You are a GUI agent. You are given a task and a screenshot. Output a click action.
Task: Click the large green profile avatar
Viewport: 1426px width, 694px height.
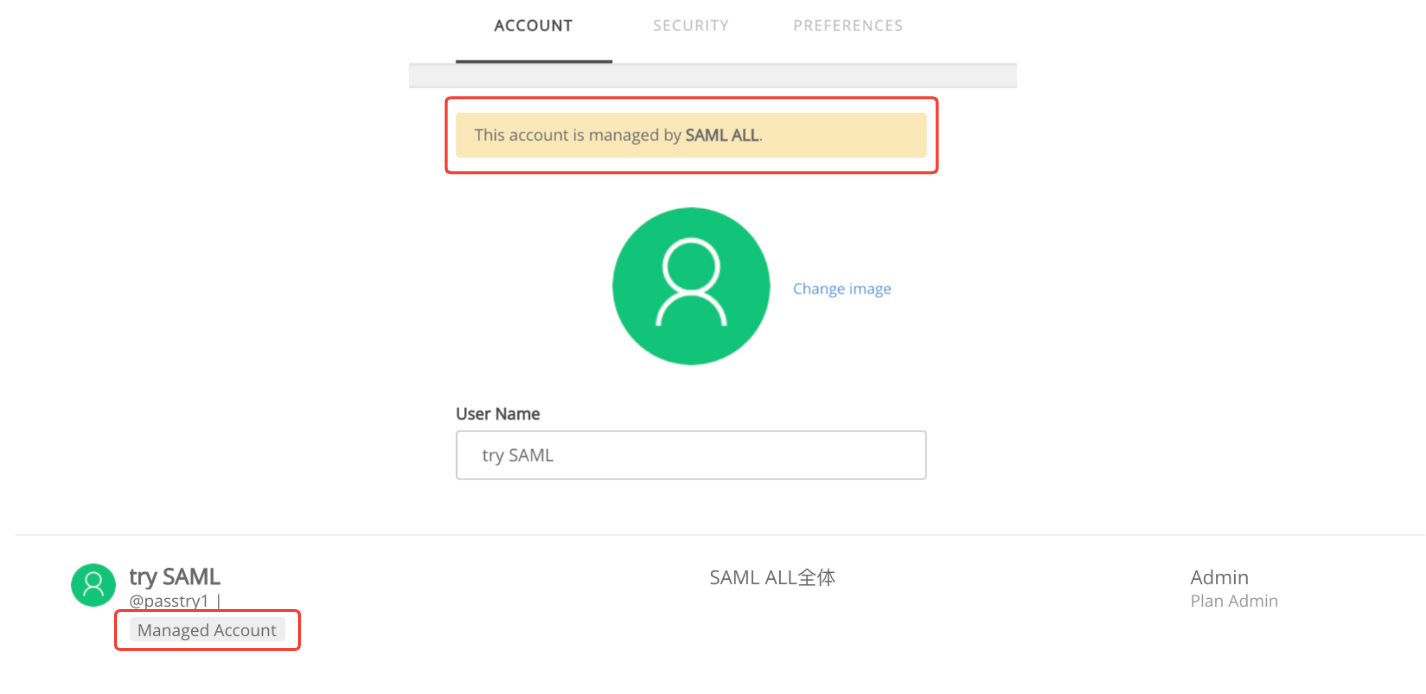point(691,286)
